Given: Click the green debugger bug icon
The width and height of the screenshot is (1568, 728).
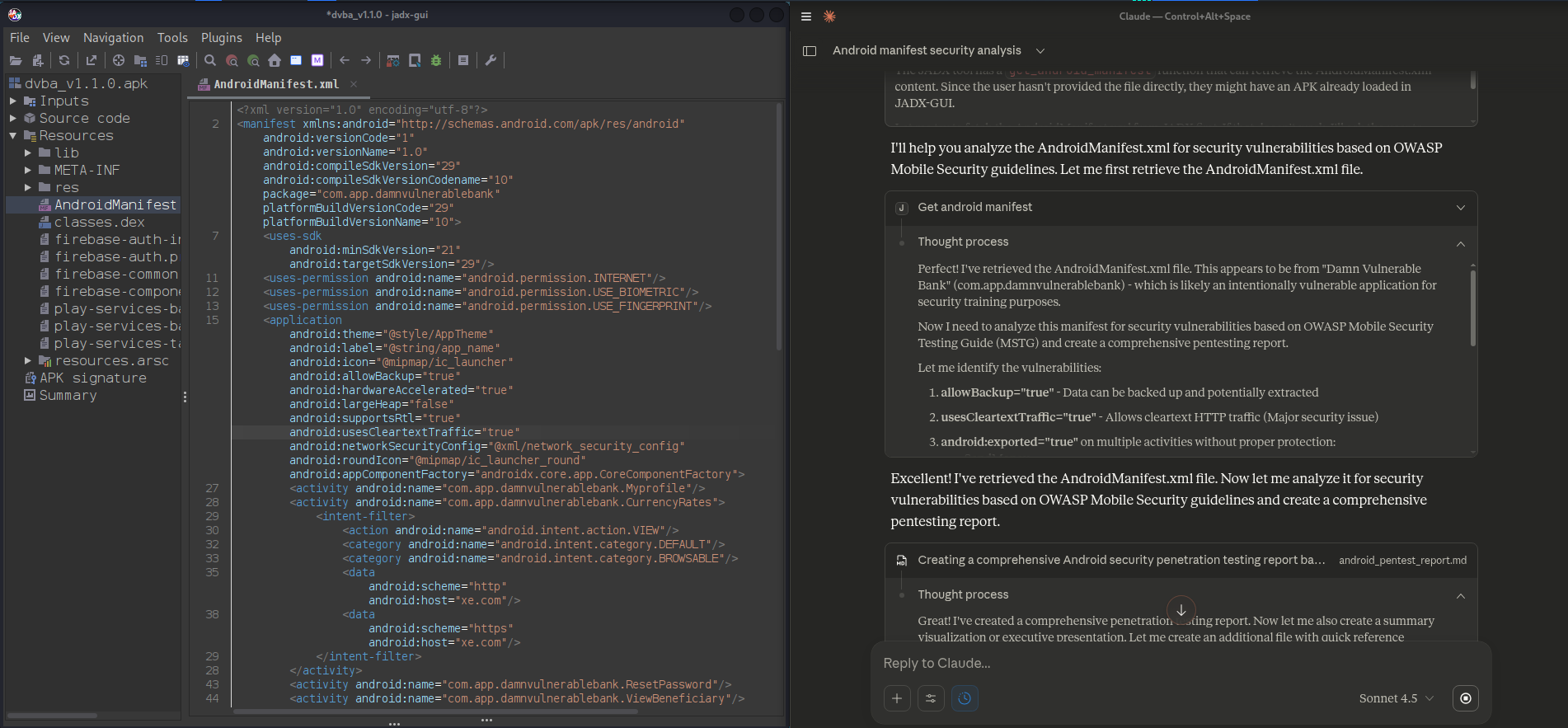Looking at the screenshot, I should point(436,60).
